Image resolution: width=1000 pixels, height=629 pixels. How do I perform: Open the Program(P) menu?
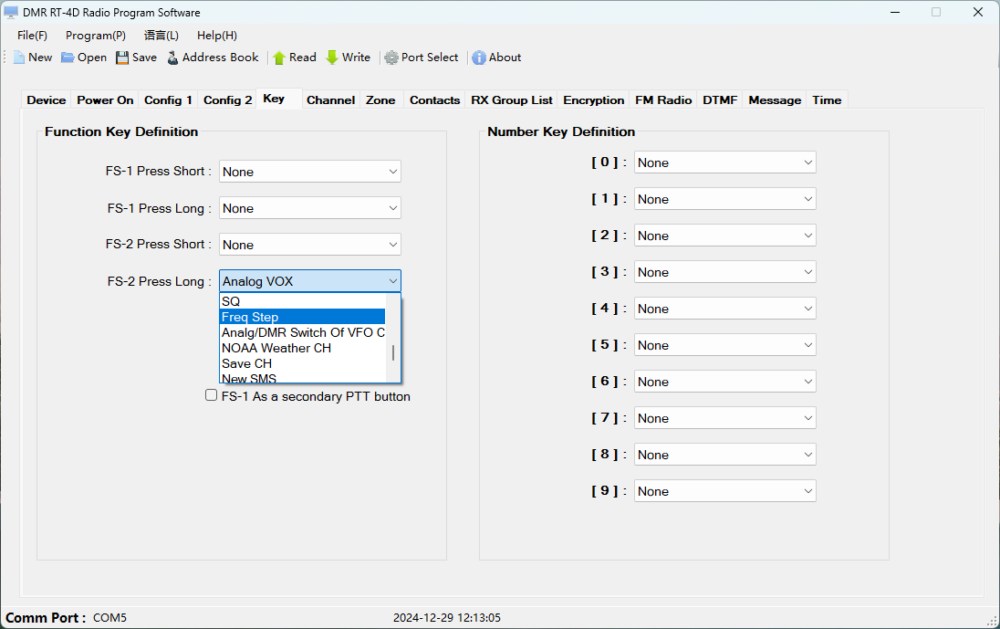tap(95, 36)
